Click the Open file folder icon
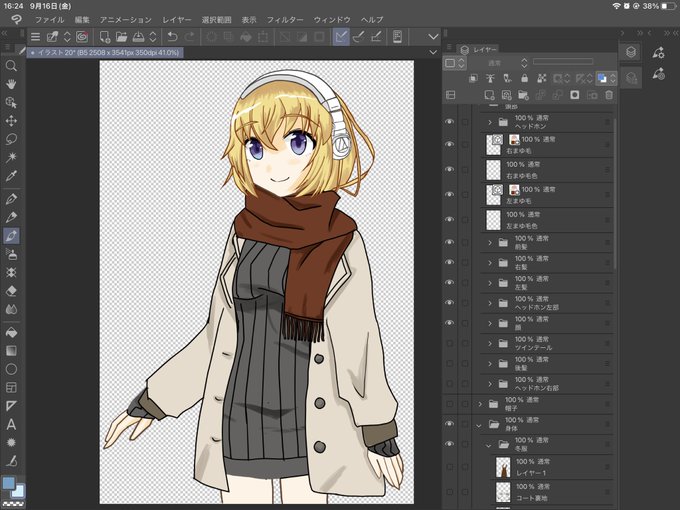The height and width of the screenshot is (510, 680). pyautogui.click(x=121, y=37)
